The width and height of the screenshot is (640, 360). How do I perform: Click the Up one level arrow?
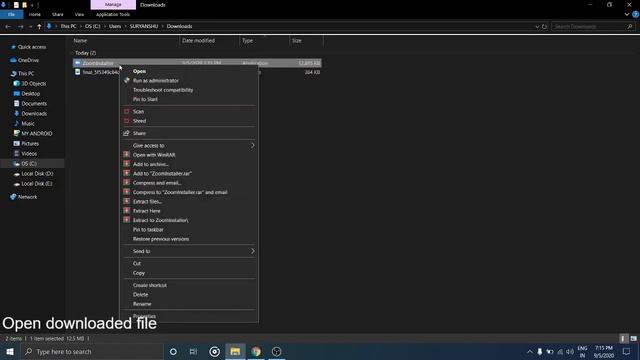(x=39, y=26)
